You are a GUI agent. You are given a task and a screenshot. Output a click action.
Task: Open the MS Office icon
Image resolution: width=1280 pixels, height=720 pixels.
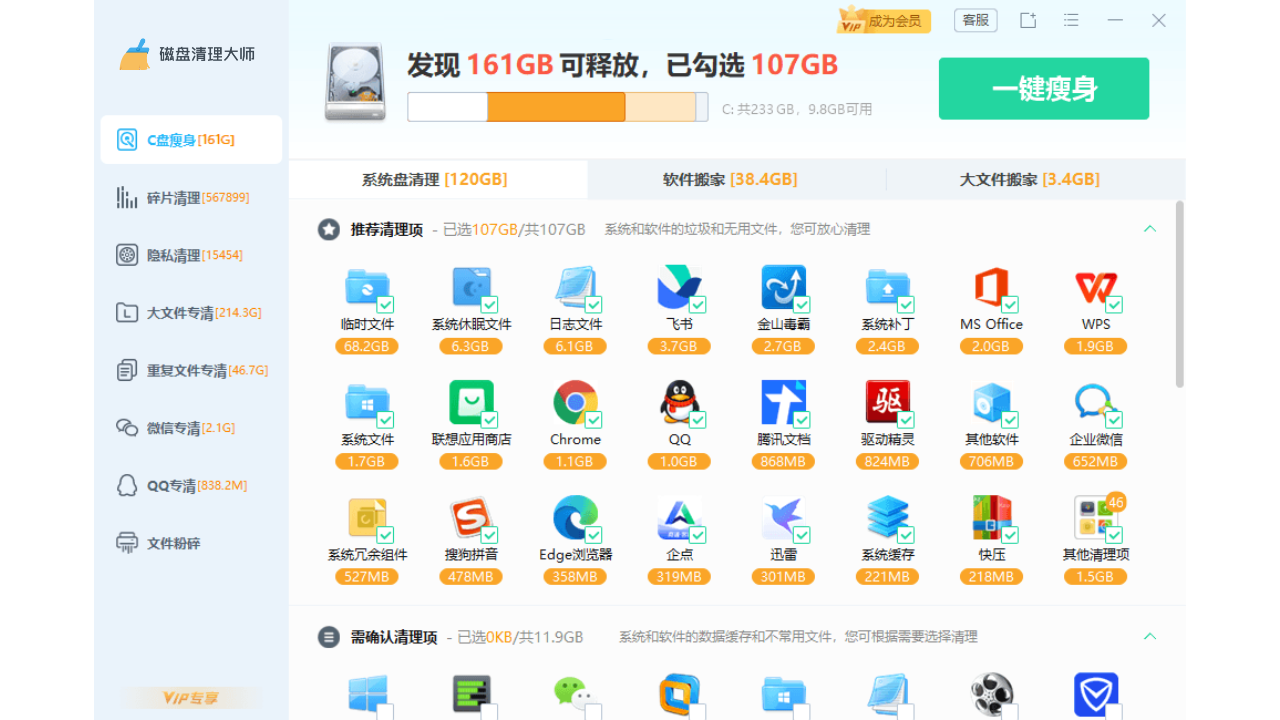[x=991, y=288]
